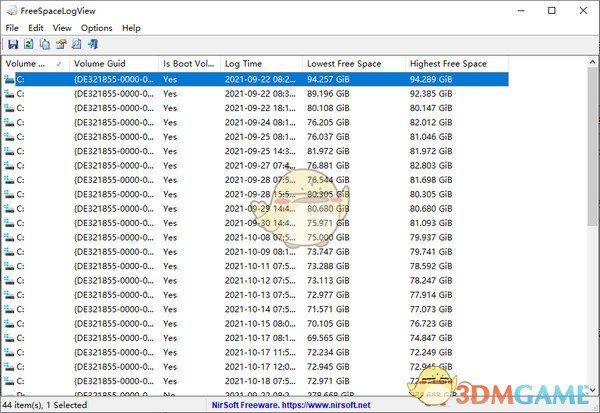Click drive icon of the 2021-10-08 row
600x413 pixels.
tap(9, 237)
